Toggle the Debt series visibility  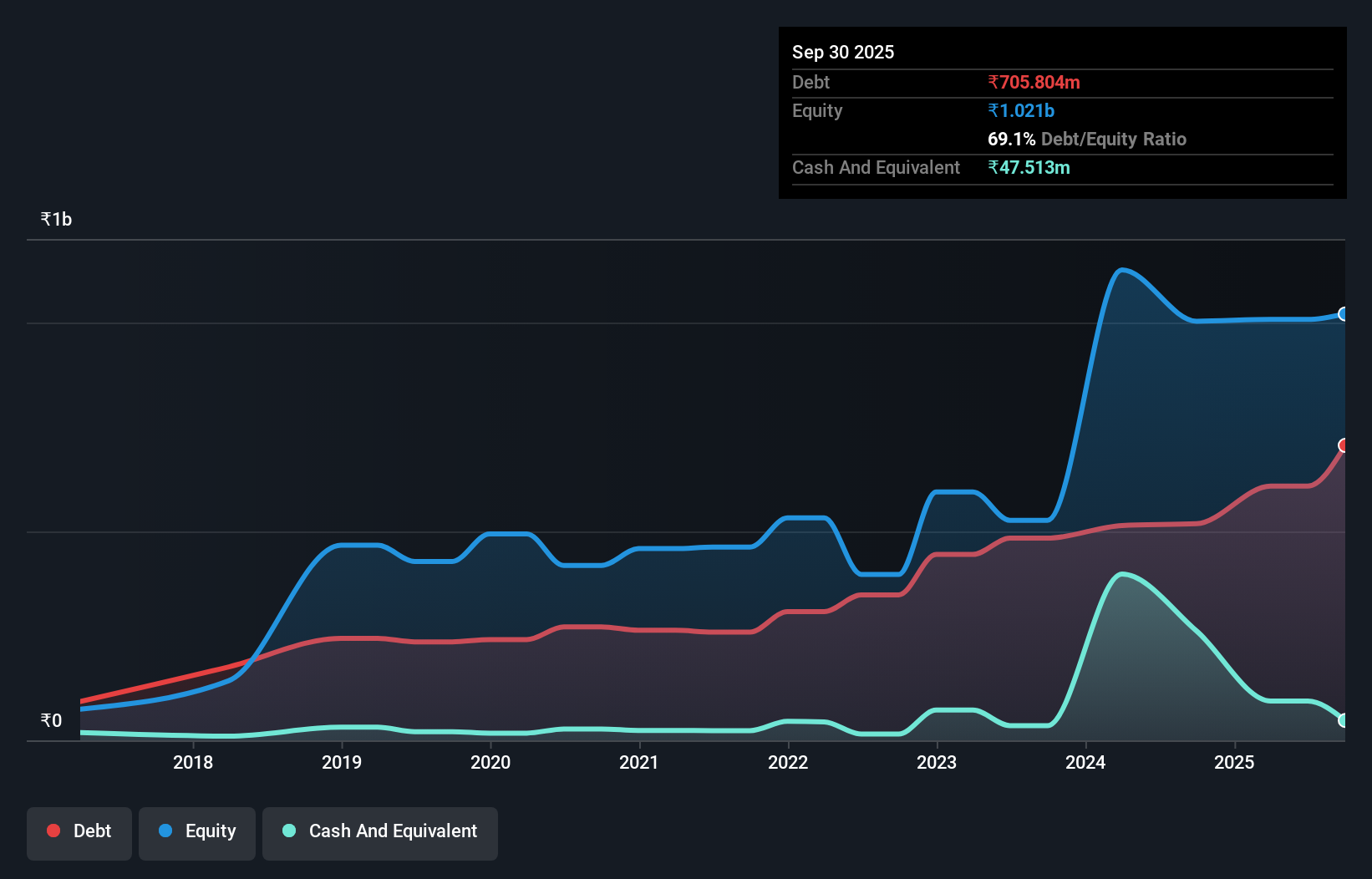click(79, 831)
